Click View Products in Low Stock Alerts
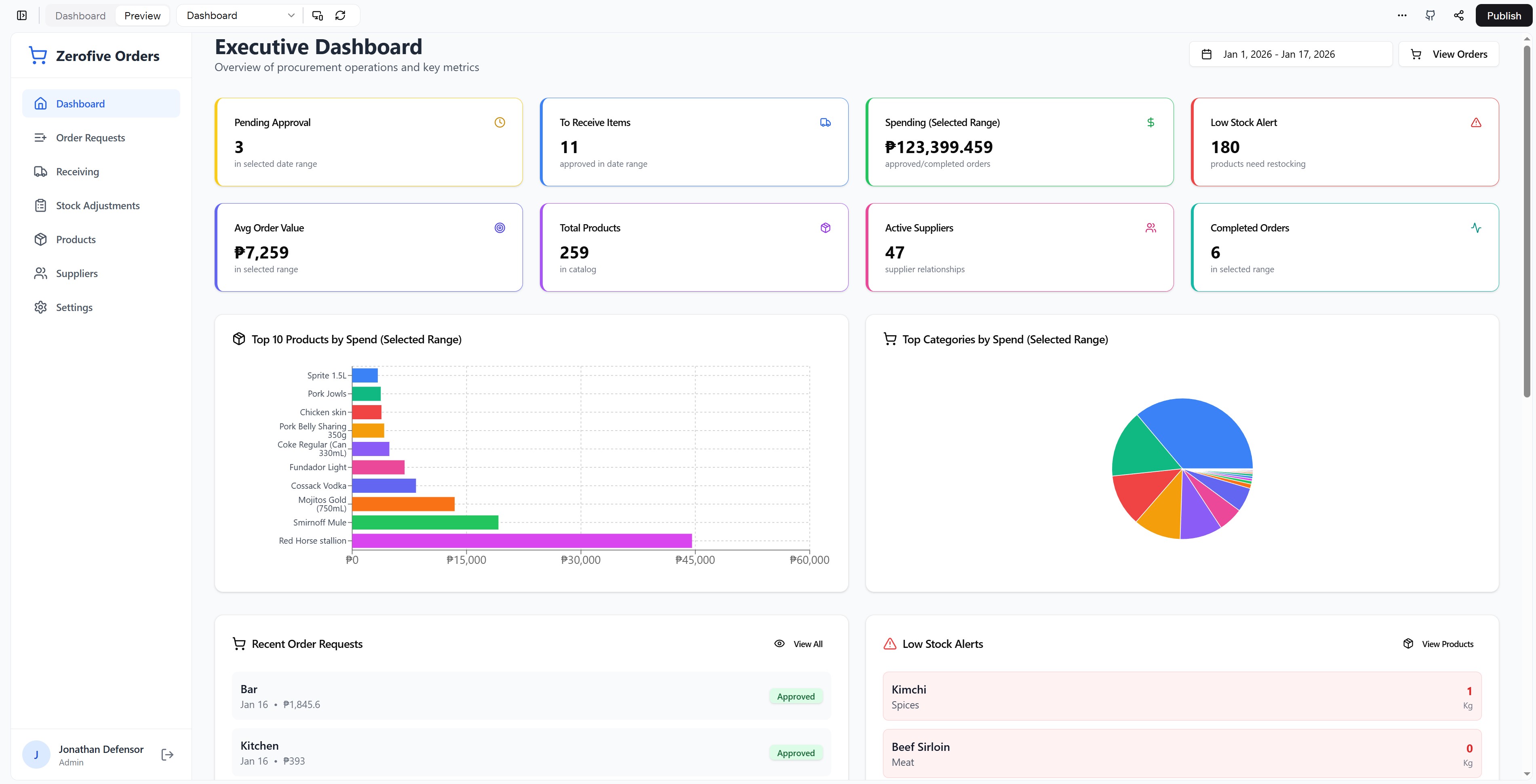The height and width of the screenshot is (784, 1536). pyautogui.click(x=1438, y=644)
